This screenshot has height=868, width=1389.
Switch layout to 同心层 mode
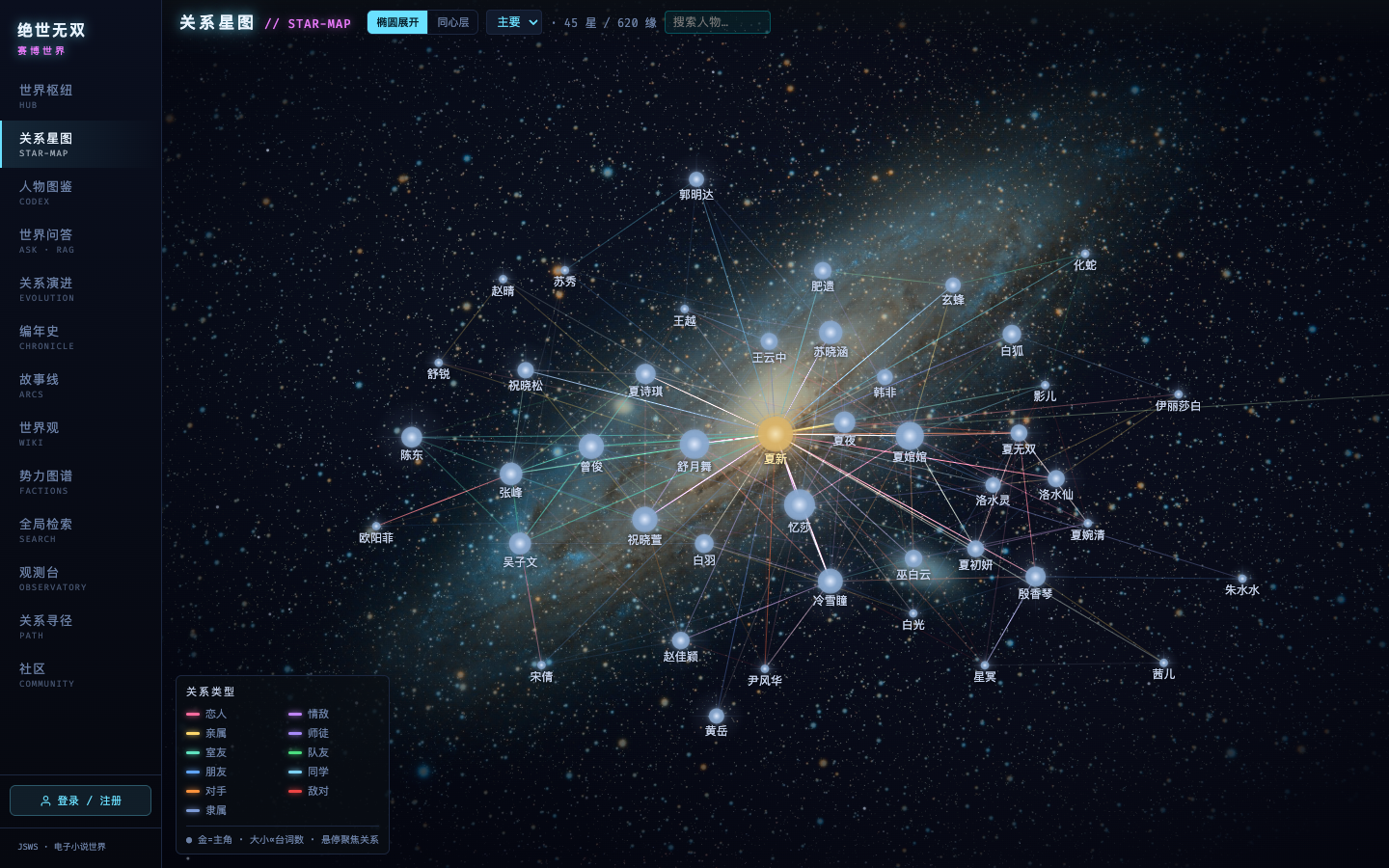(452, 22)
